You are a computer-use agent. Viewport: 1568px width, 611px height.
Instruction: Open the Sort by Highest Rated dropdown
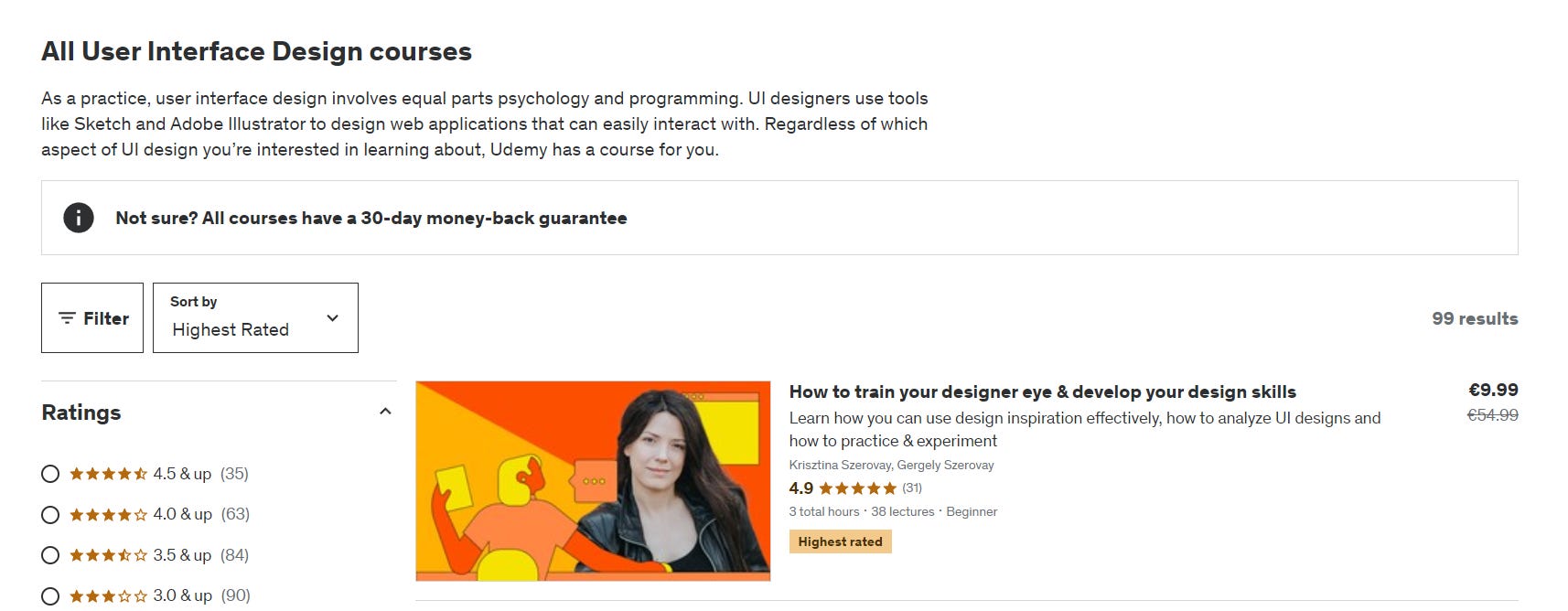(x=255, y=317)
